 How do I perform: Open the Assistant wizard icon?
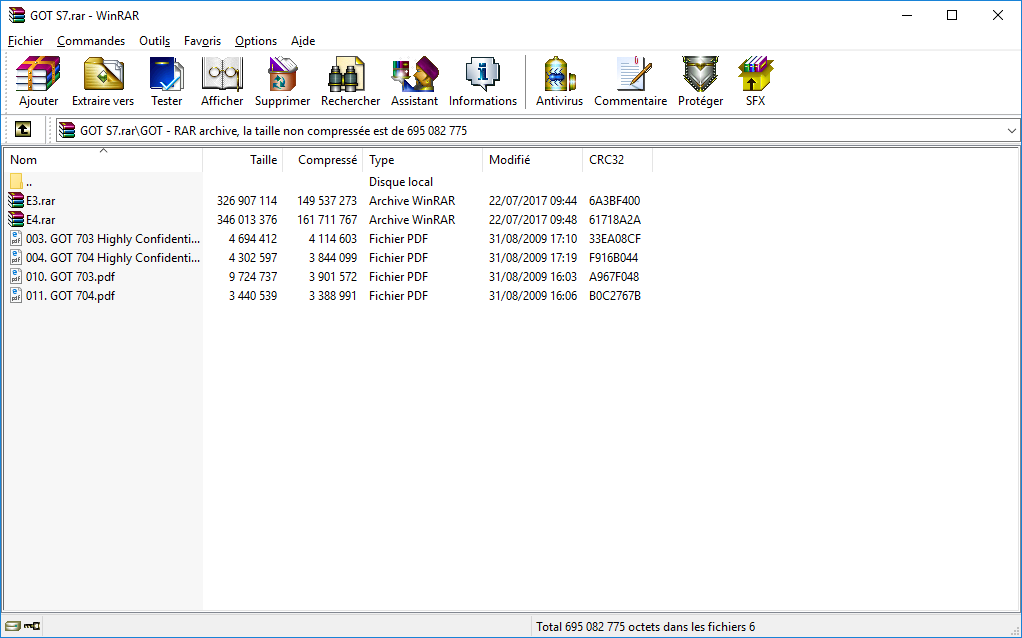click(415, 74)
